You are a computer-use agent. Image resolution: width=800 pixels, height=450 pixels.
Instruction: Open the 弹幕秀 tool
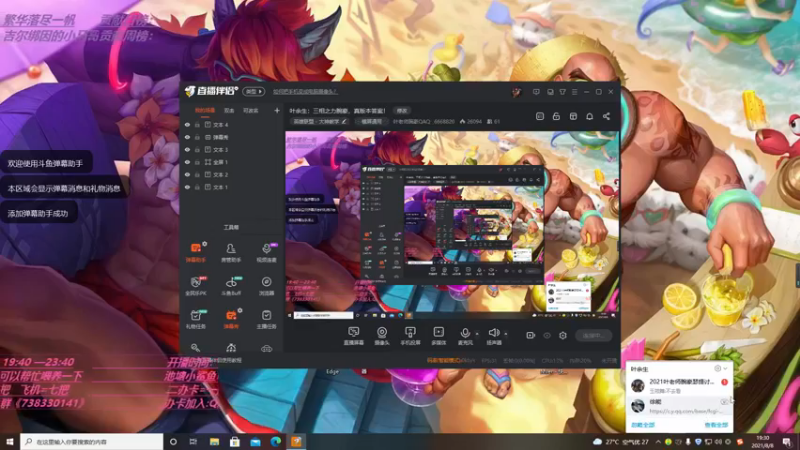click(231, 319)
